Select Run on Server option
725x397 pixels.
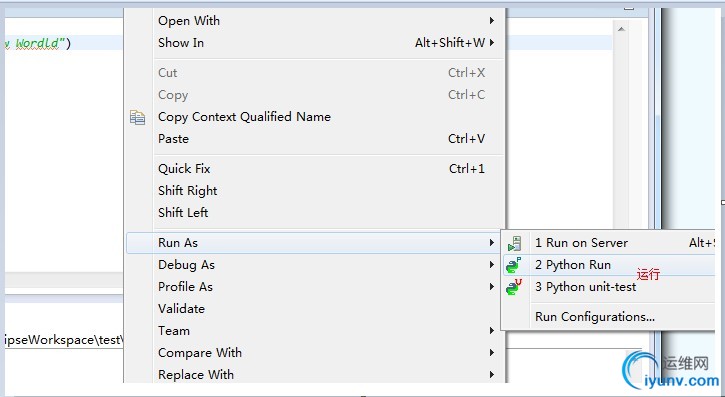(x=608, y=243)
